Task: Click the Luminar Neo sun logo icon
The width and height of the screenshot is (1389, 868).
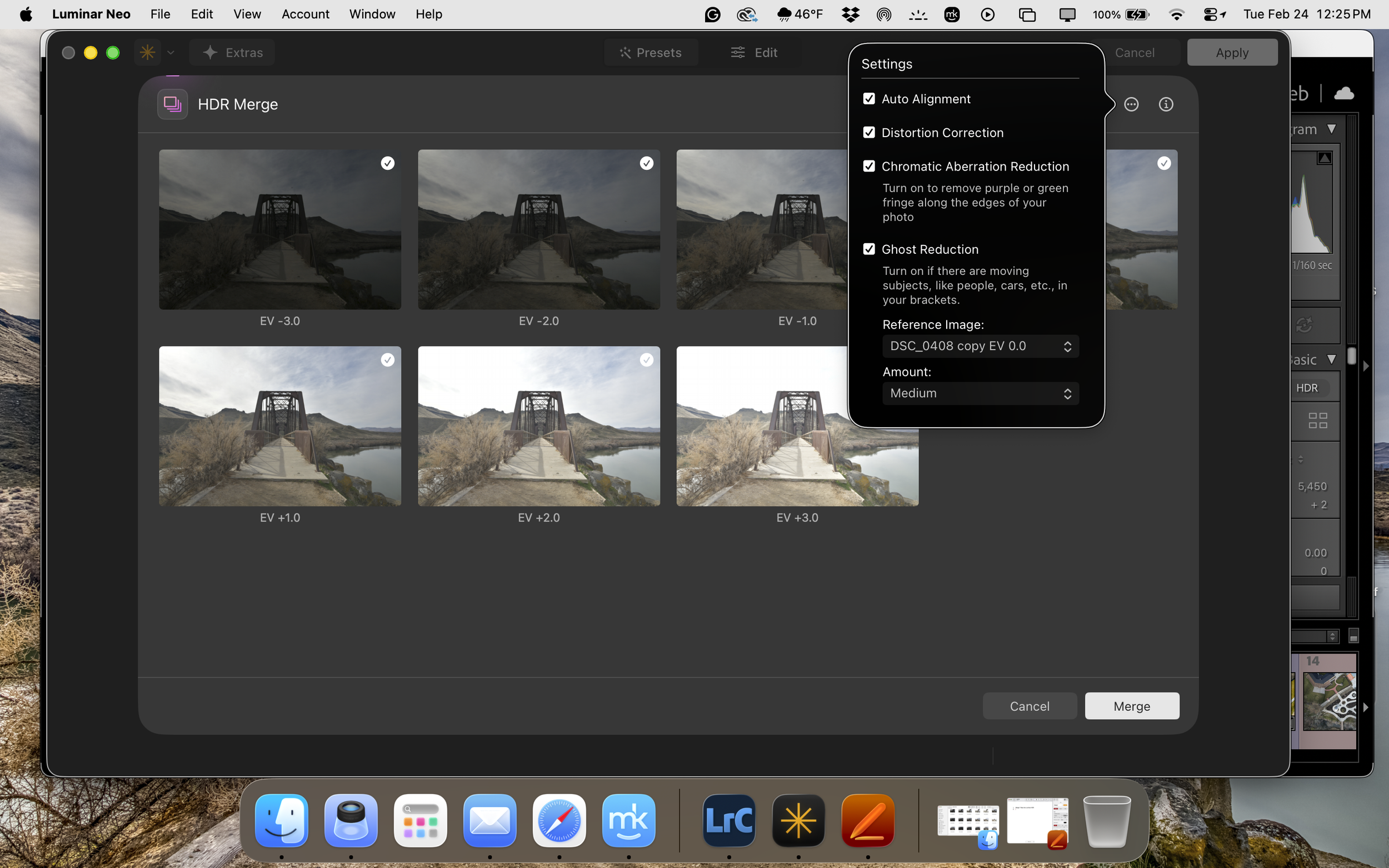Action: coord(148,53)
